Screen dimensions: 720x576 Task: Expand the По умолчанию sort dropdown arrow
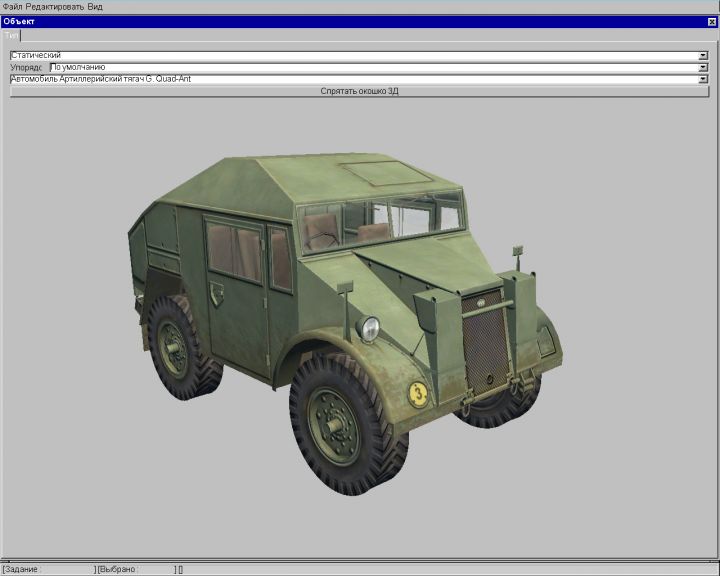point(703,67)
